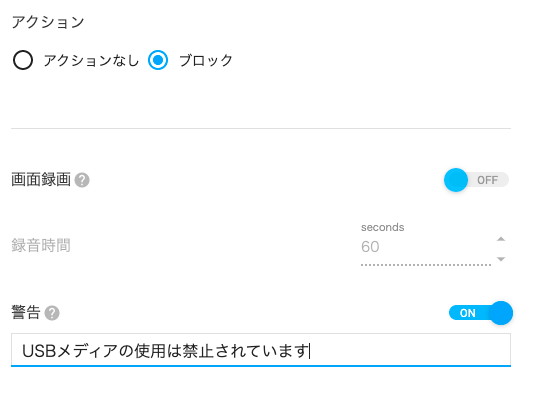
Task: Click the seconds unit label
Action: pos(382,228)
